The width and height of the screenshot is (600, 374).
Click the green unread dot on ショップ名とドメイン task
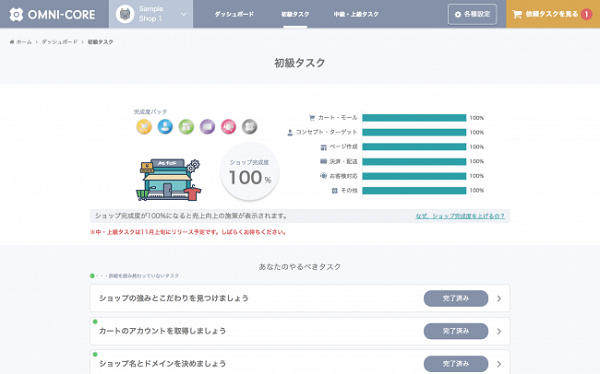pos(95,354)
